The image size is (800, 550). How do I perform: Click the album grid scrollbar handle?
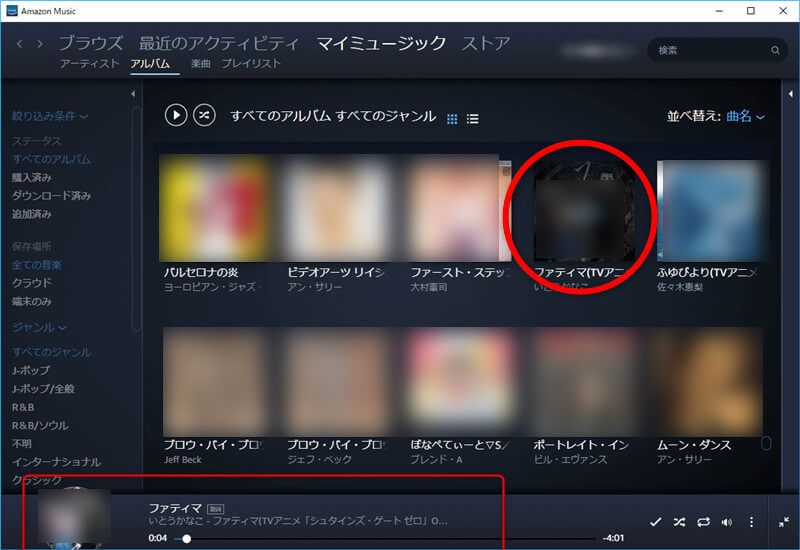pos(766,443)
